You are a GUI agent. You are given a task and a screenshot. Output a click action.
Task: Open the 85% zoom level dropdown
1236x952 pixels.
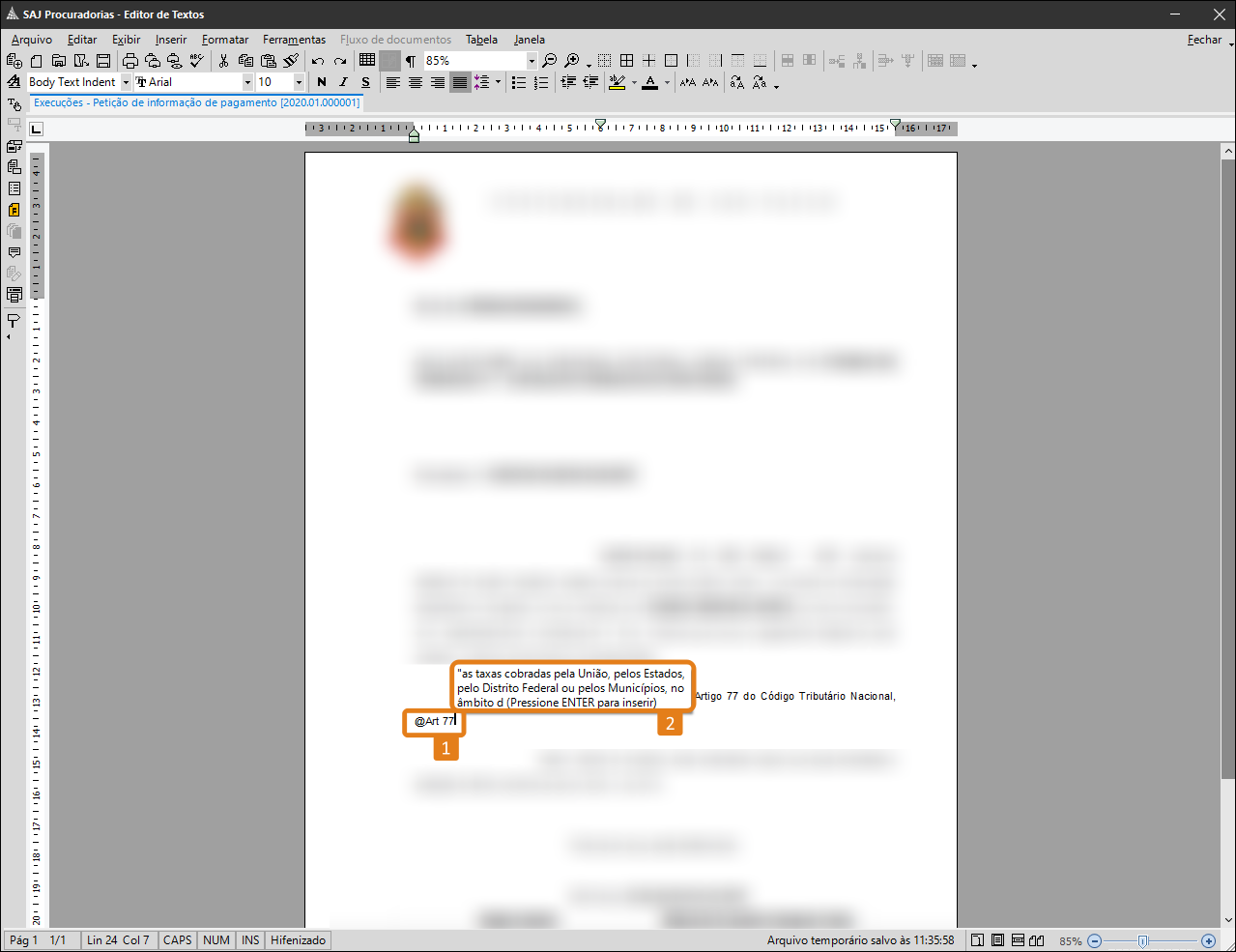click(531, 61)
